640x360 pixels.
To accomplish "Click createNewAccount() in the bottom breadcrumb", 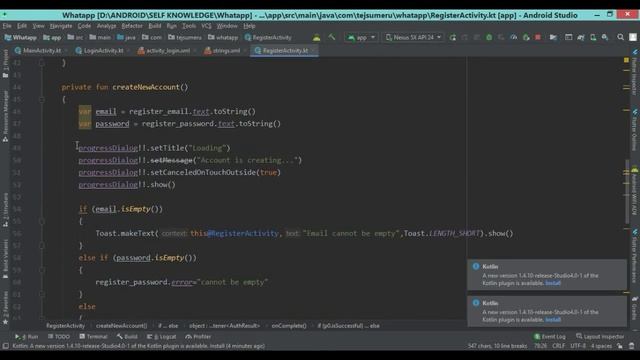I will (121, 326).
